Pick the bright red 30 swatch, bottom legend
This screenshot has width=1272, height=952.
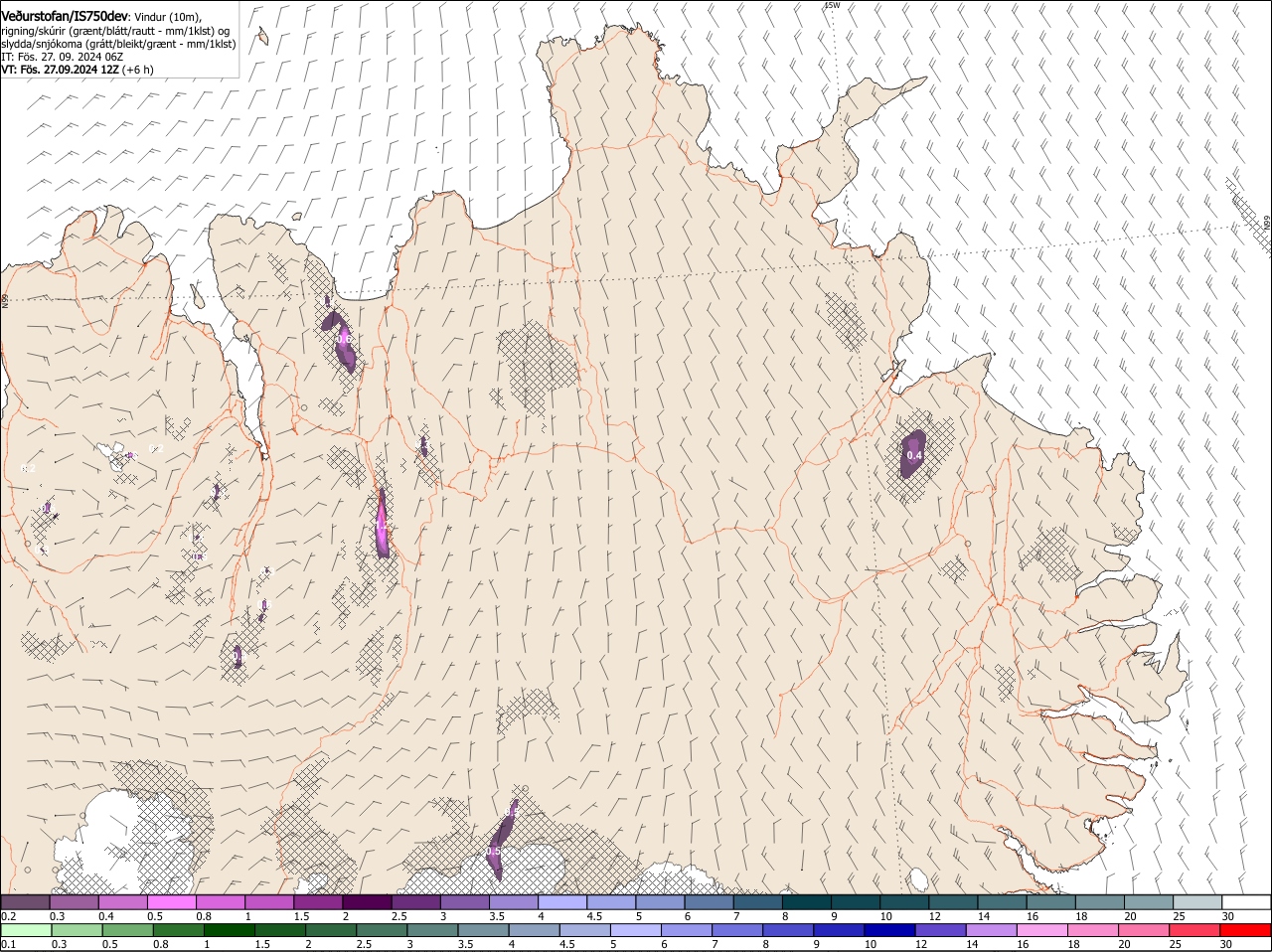coord(1245,930)
